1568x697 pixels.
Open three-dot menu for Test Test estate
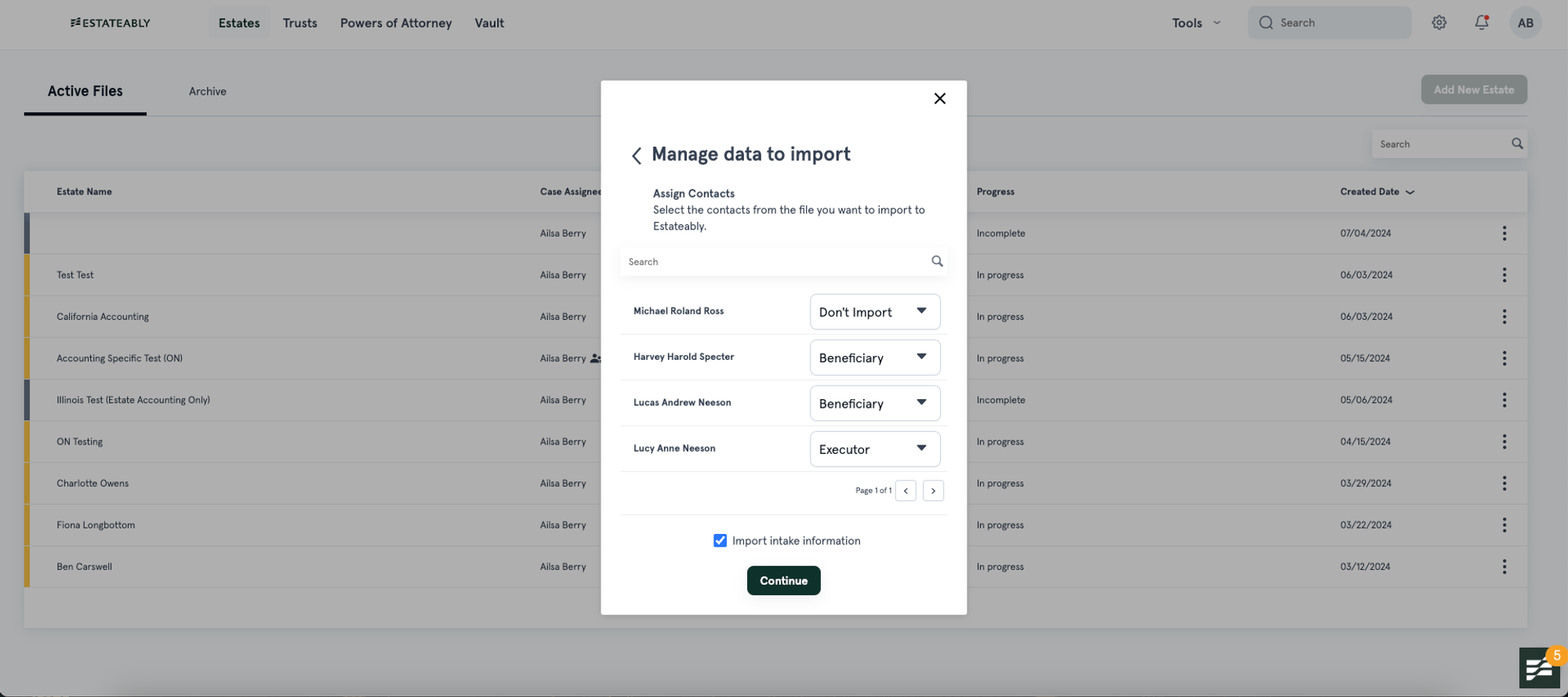(1504, 274)
